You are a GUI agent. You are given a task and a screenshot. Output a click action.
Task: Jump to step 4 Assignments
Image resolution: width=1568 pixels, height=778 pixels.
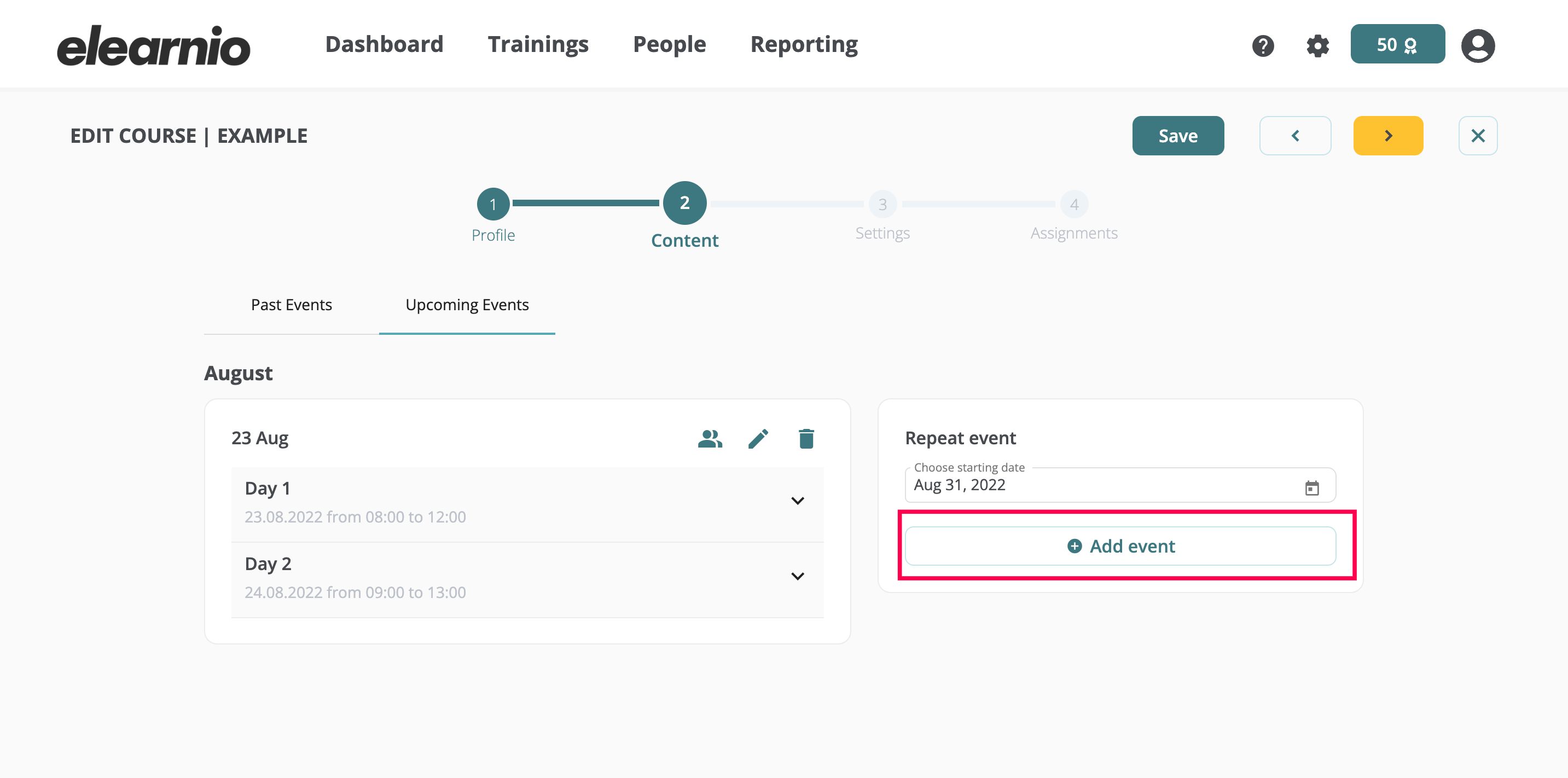[1075, 204]
